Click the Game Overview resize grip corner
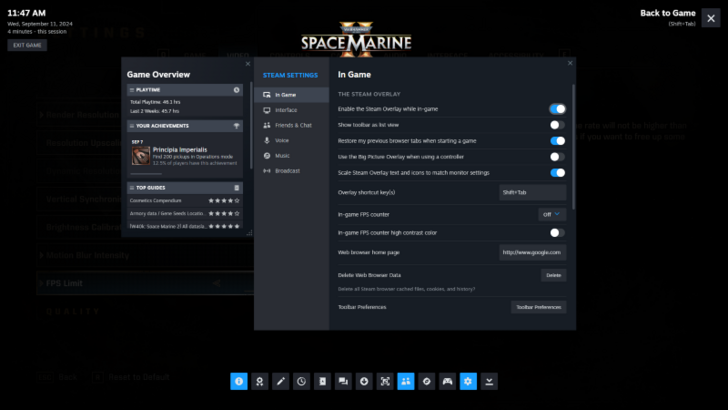Viewport: 728px width, 410px height. (x=249, y=233)
